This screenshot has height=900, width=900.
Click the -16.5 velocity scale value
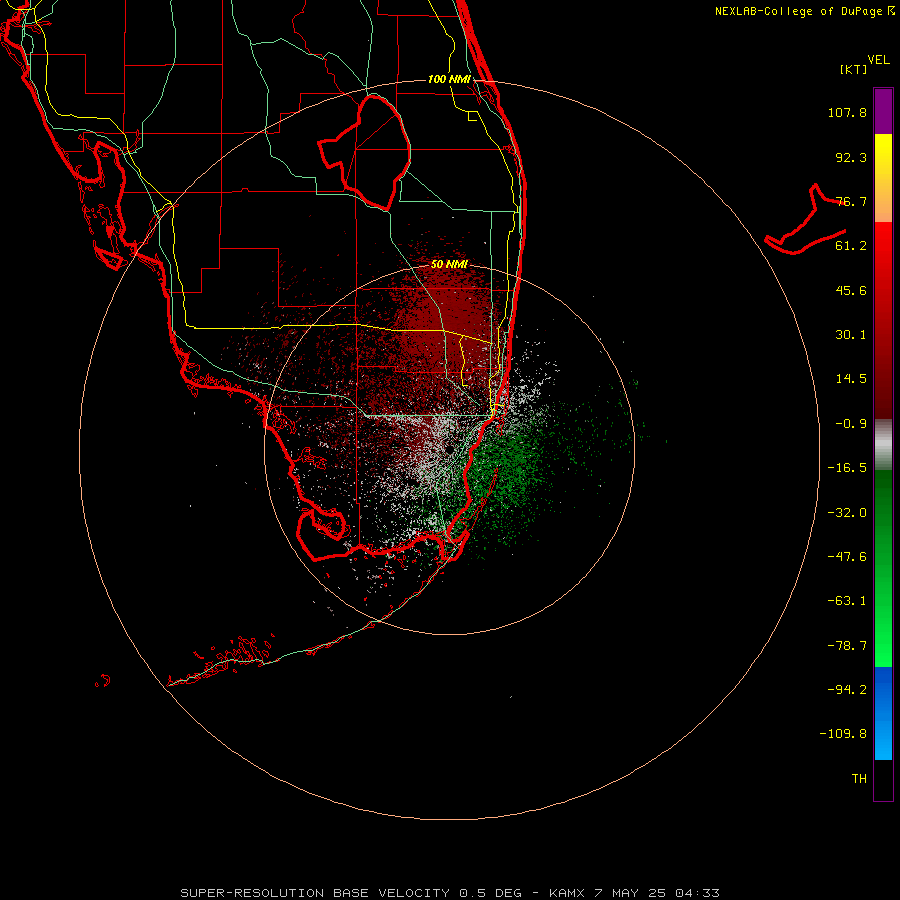coord(847,468)
